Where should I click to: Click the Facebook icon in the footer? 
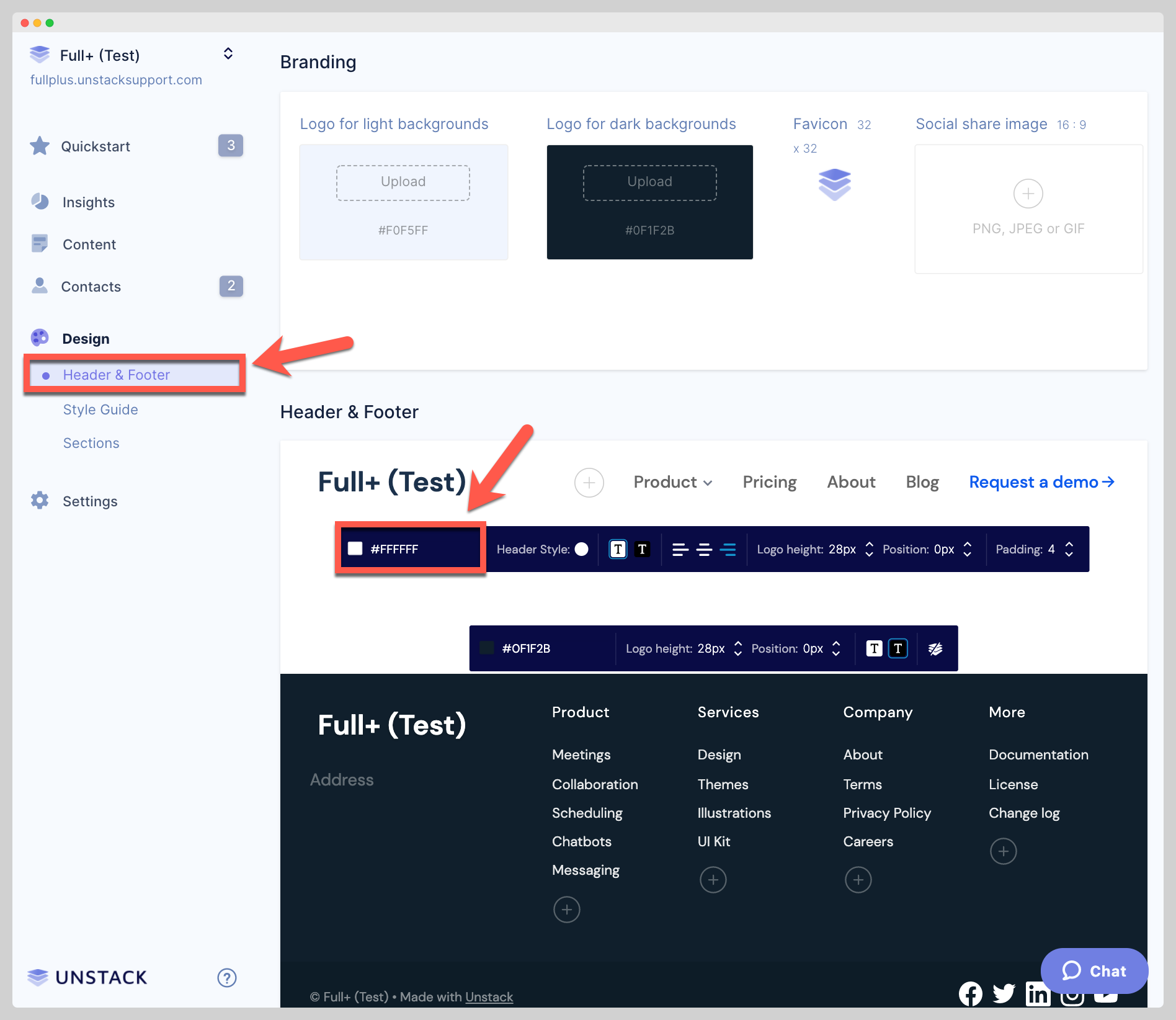[971, 993]
